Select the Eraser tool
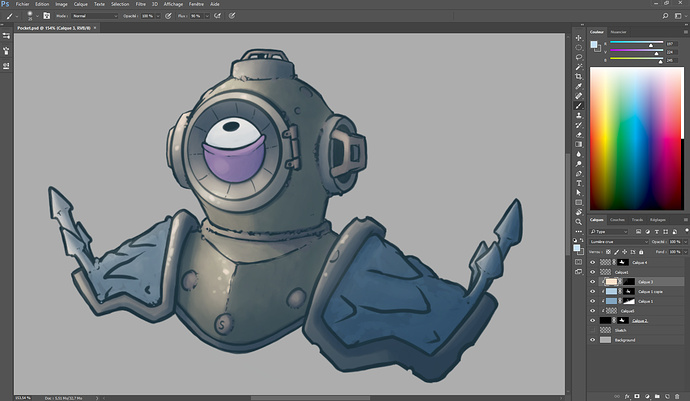Viewport: 690px width, 401px height. (578, 134)
